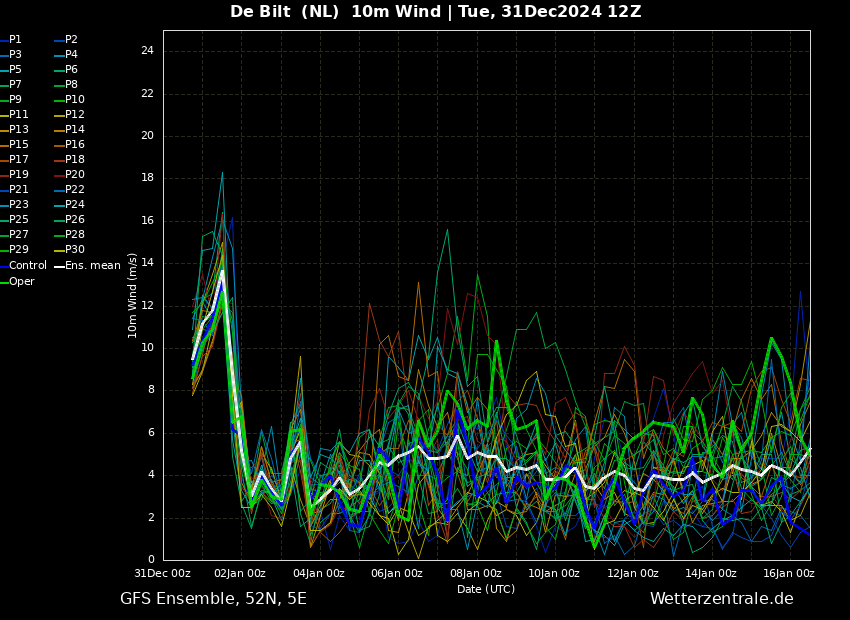Image resolution: width=850 pixels, height=620 pixels.
Task: Select the P24 legend entry
Action: (69, 204)
